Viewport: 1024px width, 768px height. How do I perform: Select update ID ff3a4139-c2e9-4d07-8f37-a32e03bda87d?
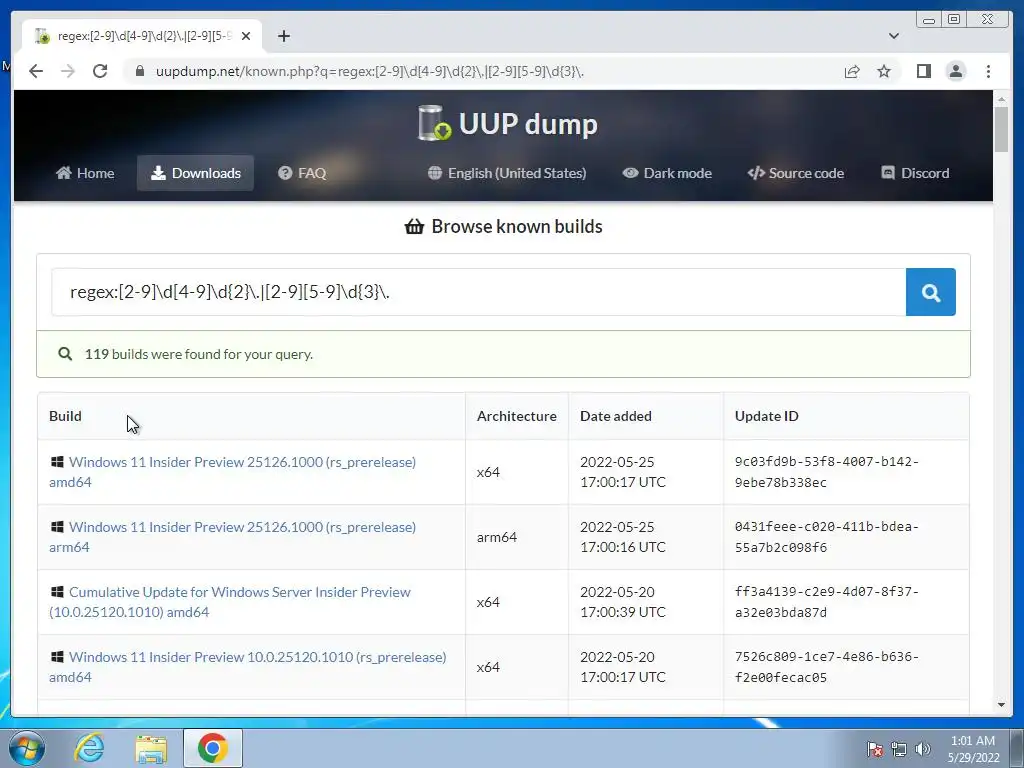827,602
